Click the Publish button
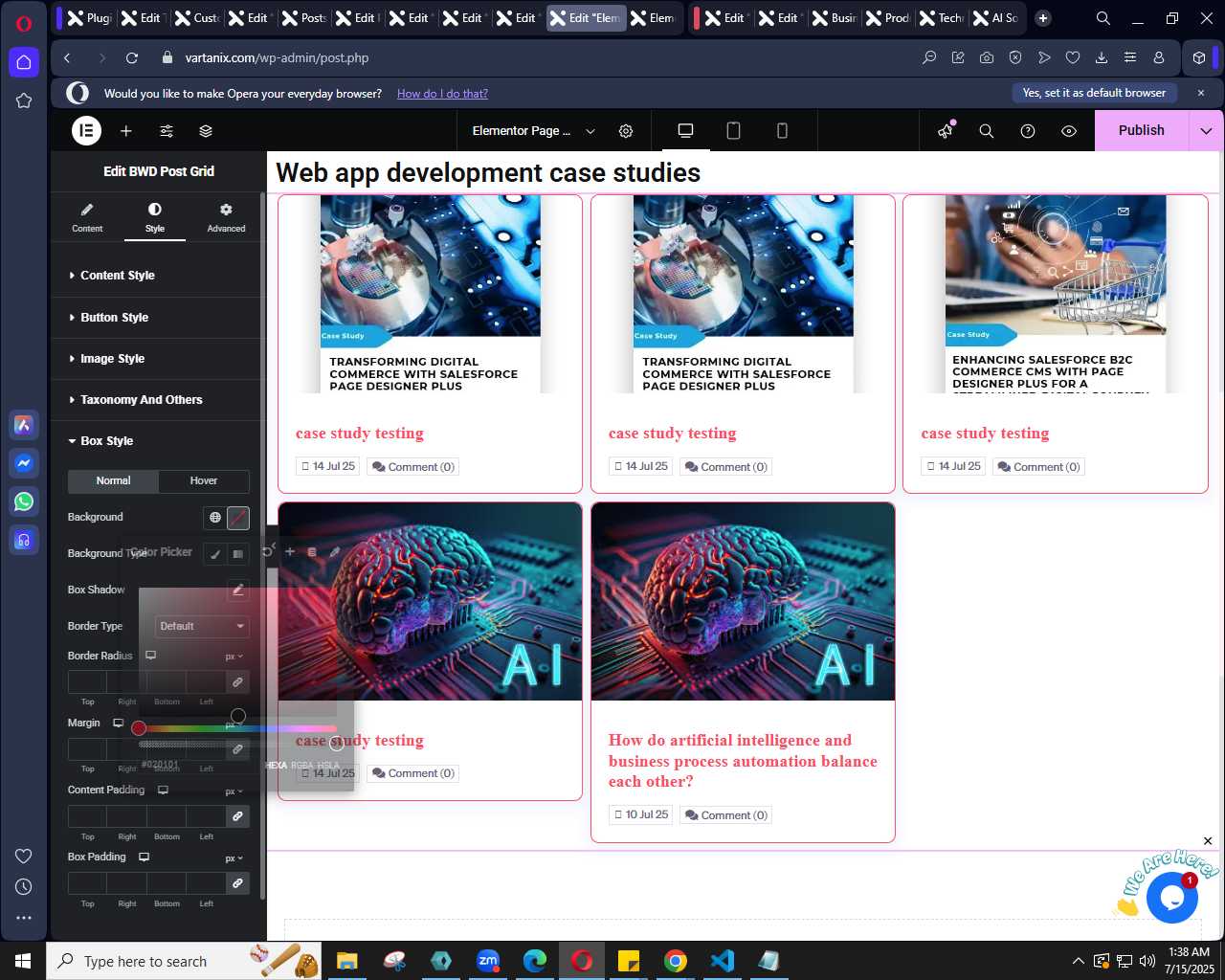Viewport: 1225px width, 980px height. pos(1142,131)
